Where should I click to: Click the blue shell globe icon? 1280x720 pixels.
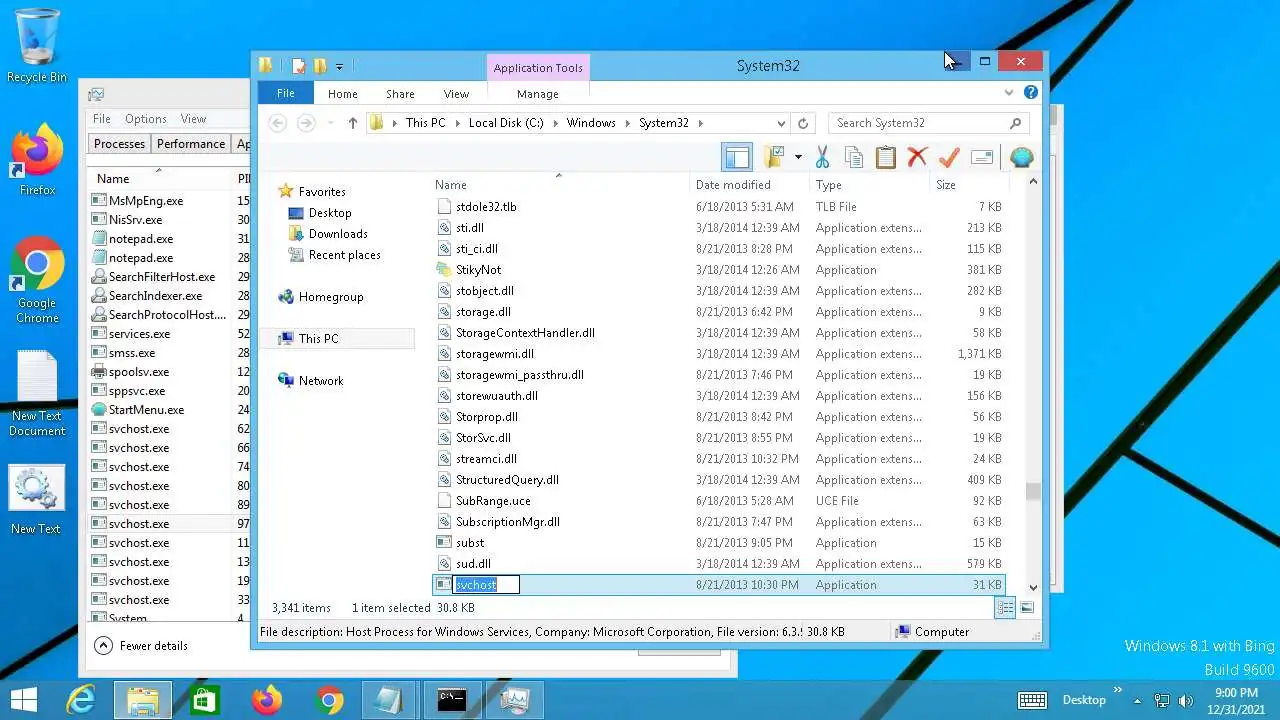(1021, 157)
